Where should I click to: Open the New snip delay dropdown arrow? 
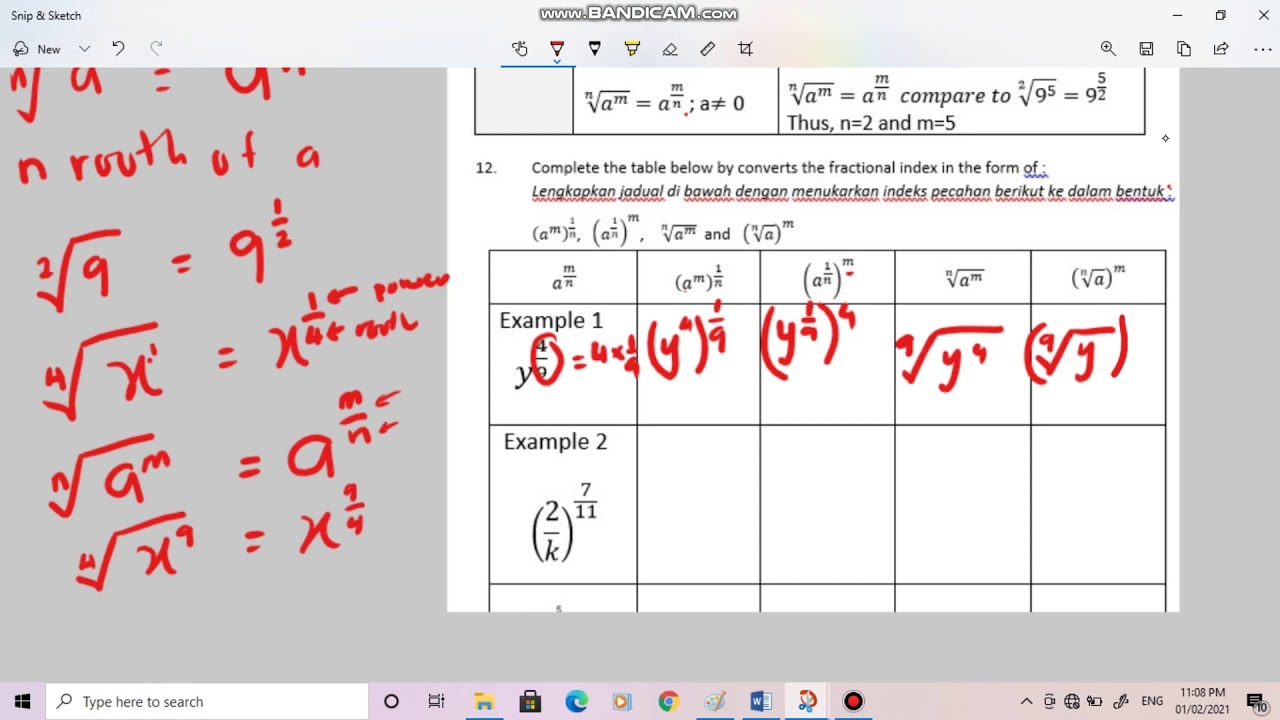pyautogui.click(x=85, y=49)
